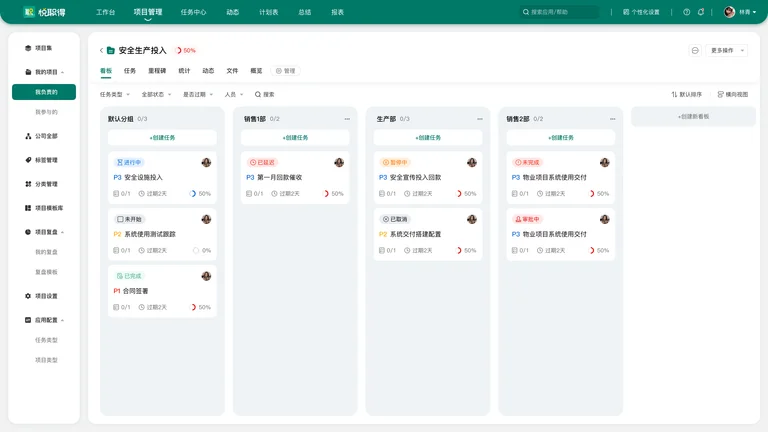Click the 悦职得 logo in the header
Screen dimensions: 768x432
coord(45,12)
